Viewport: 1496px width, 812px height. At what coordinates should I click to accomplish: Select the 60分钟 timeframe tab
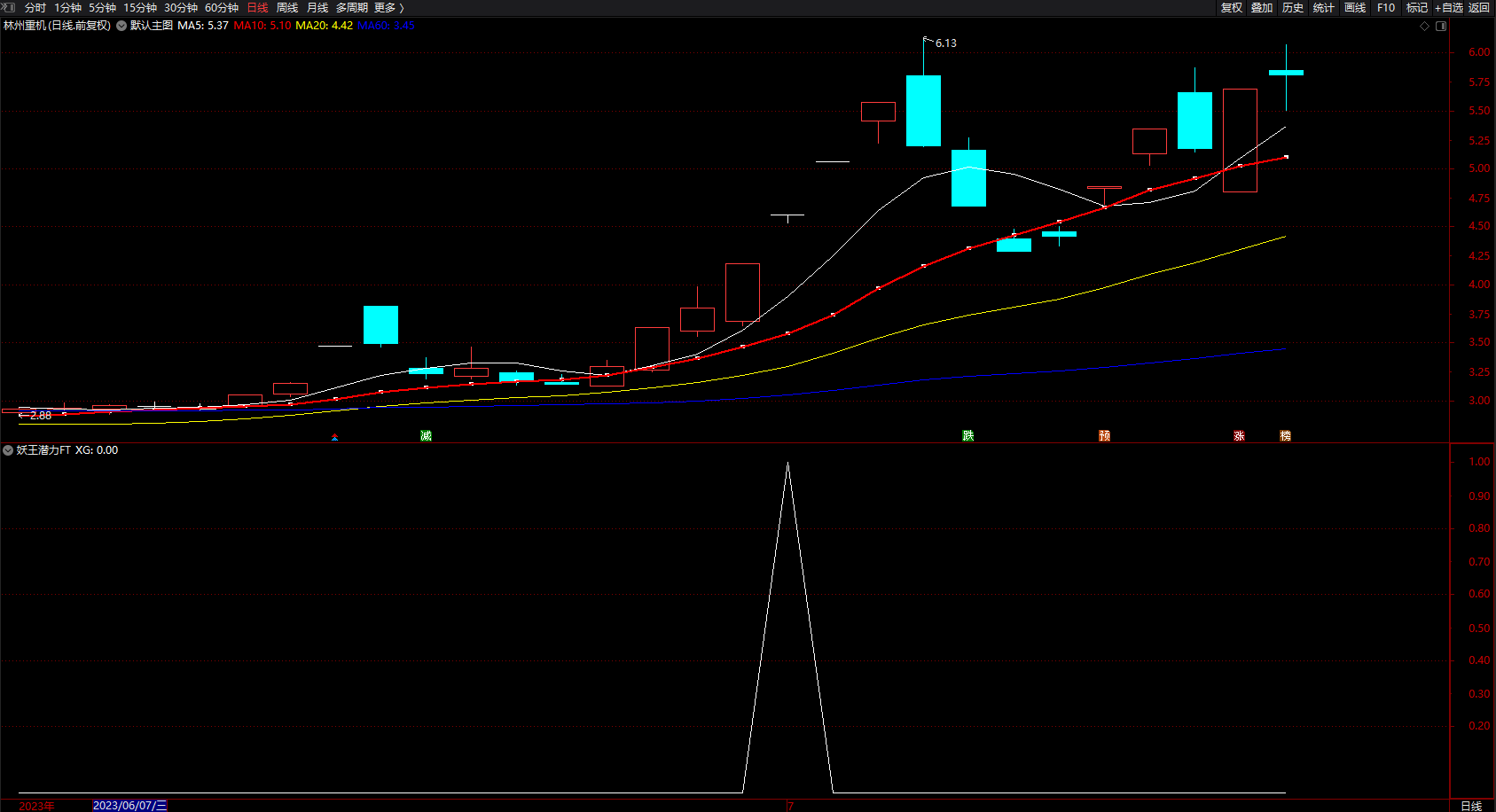222,7
